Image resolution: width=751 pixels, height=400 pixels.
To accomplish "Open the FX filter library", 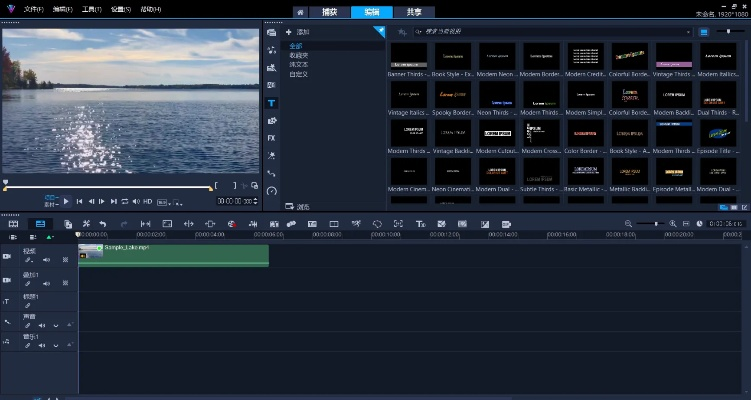I will pos(272,137).
